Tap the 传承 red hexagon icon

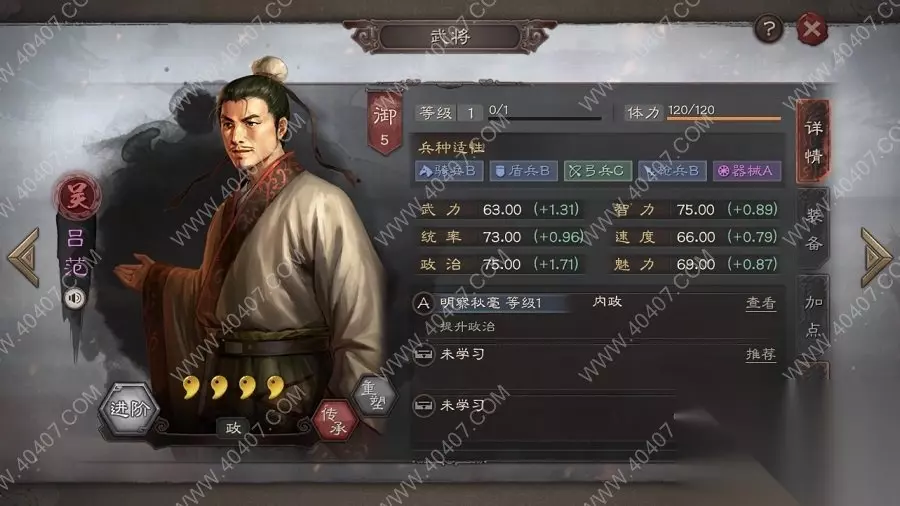pyautogui.click(x=335, y=421)
